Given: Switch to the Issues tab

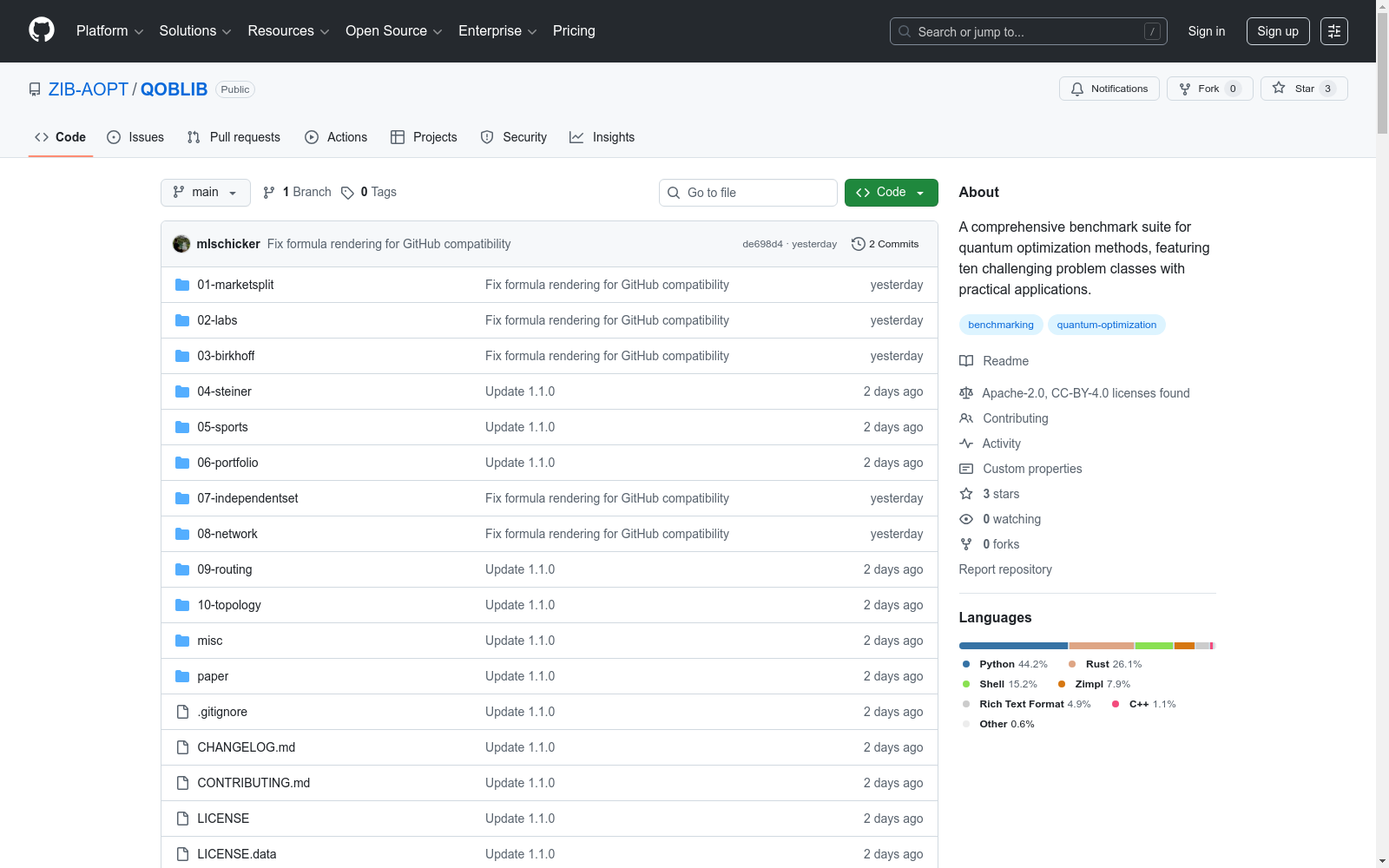Looking at the screenshot, I should (x=135, y=137).
